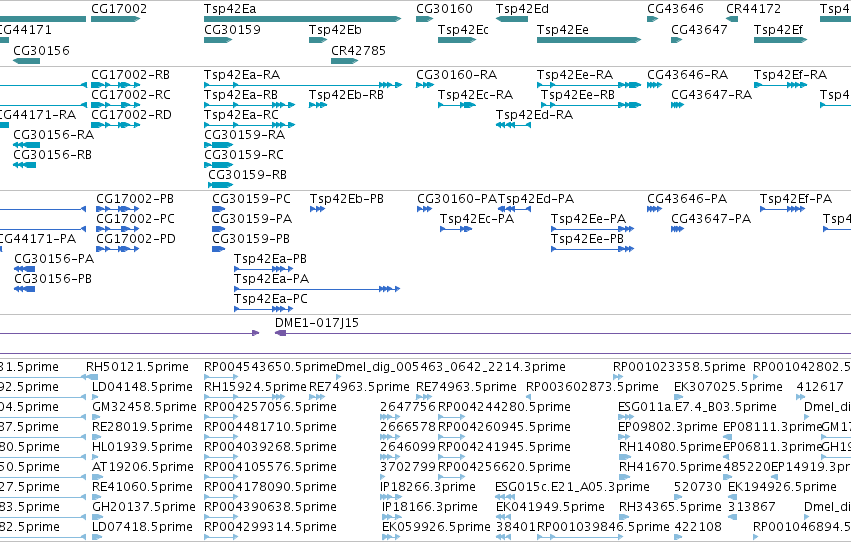
Task: Select transcript Tsp42Ee-RB
Action: coord(577,95)
